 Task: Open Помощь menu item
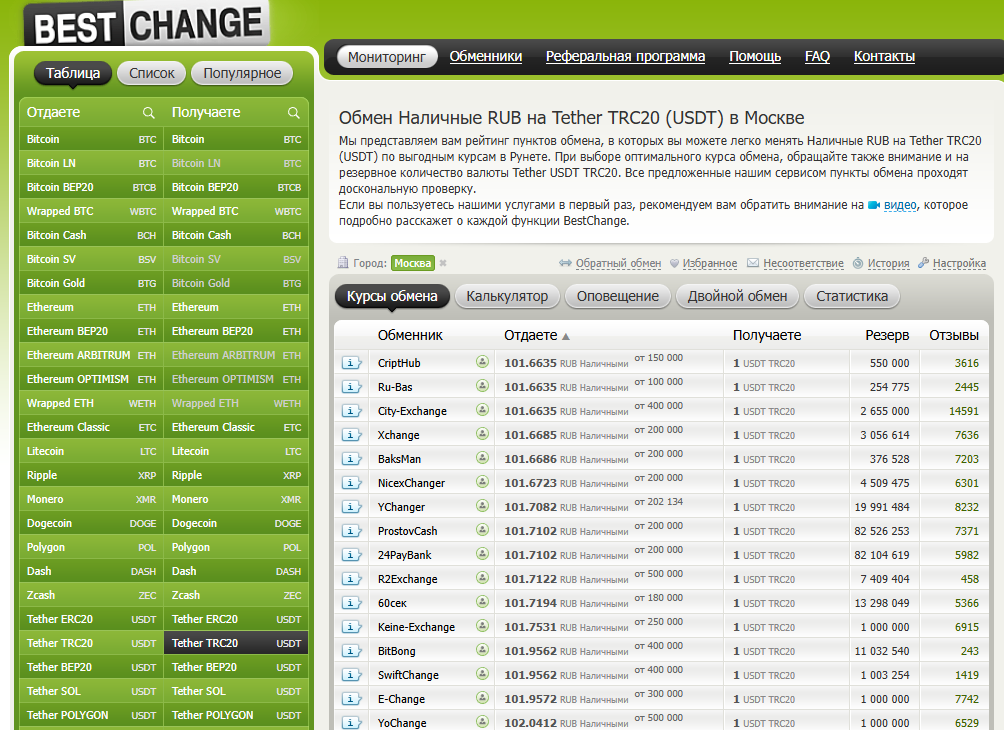pos(755,56)
